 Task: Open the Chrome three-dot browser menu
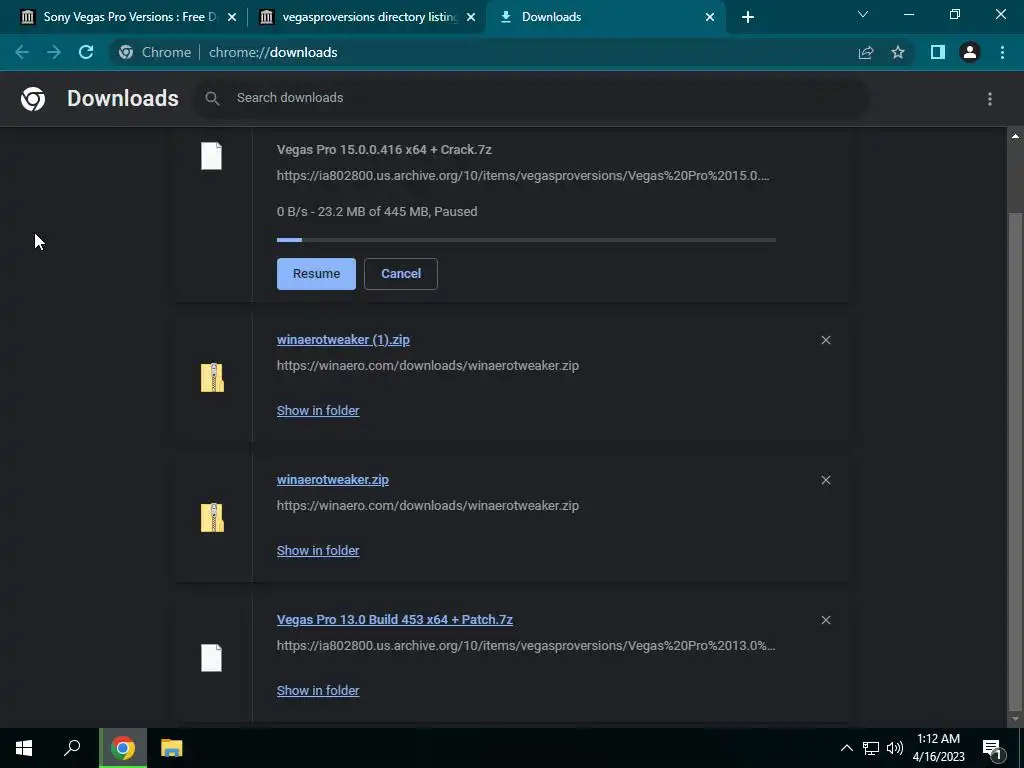pyautogui.click(x=1002, y=52)
